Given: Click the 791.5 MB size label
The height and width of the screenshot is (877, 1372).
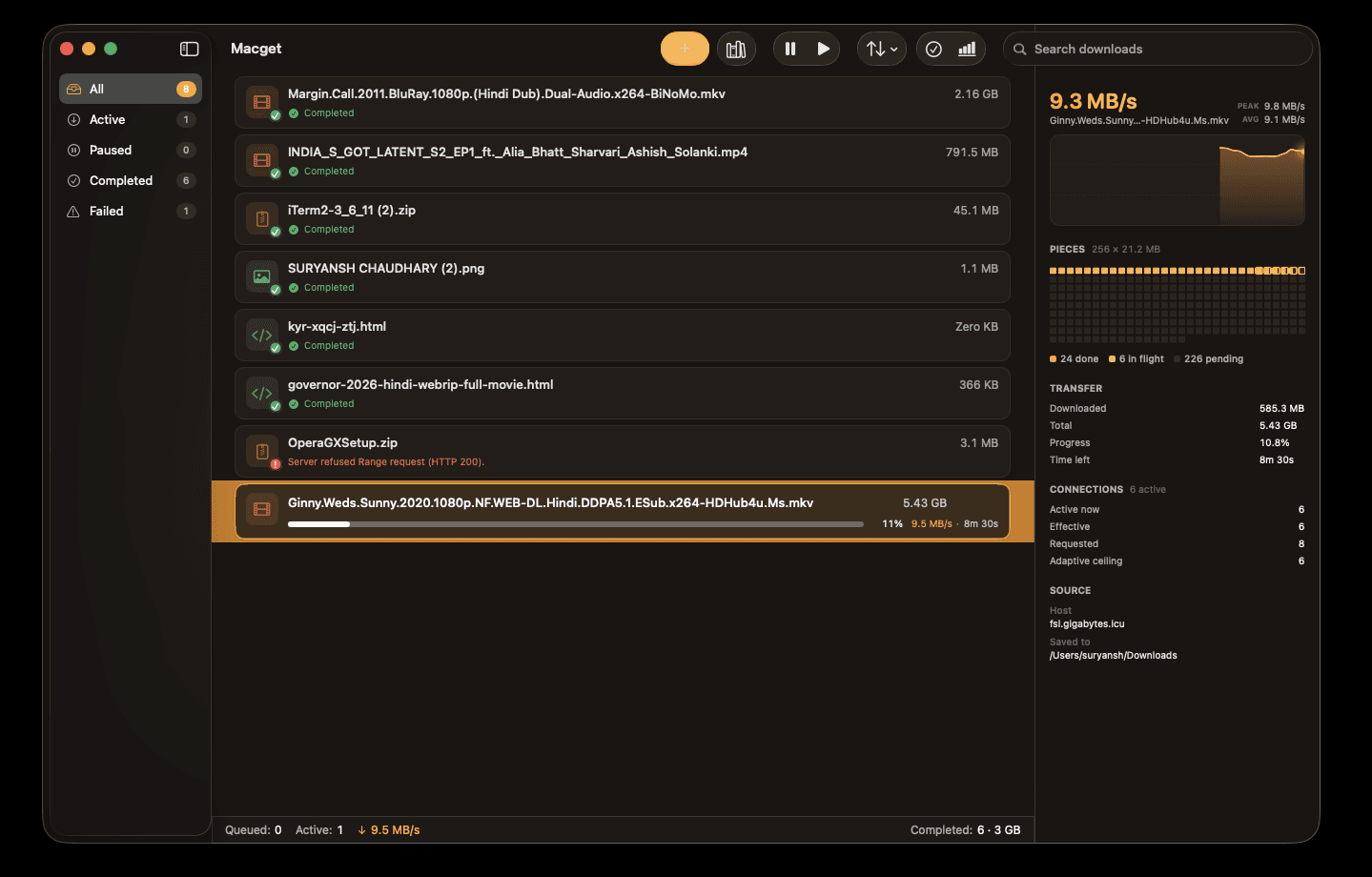Looking at the screenshot, I should [x=972, y=152].
